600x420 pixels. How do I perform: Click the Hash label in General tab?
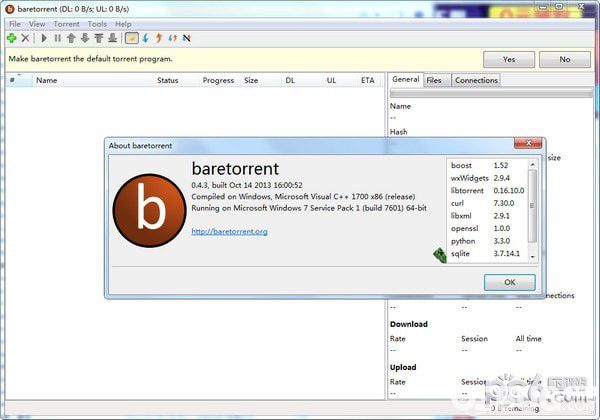pos(398,132)
